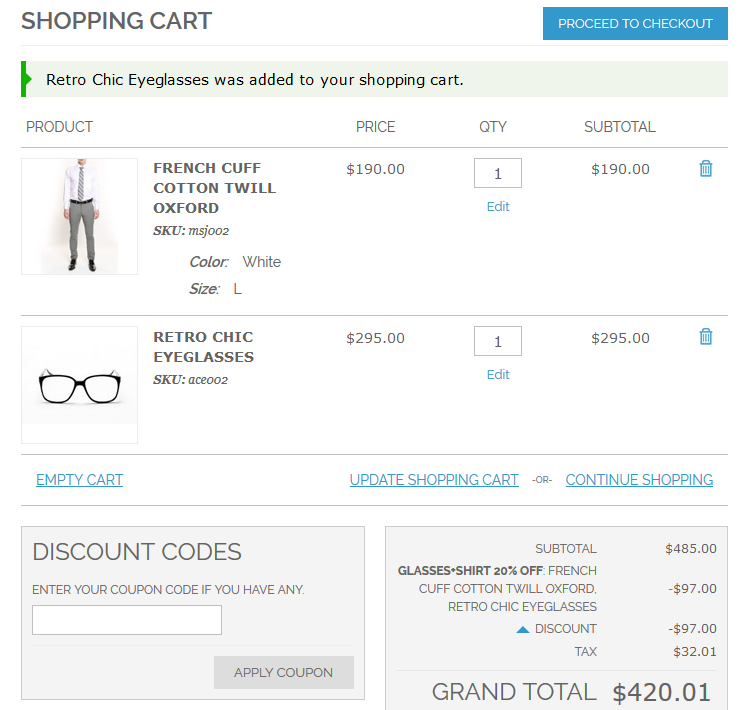Click the Discount row label in totals
Screen dimensions: 750x710
[x=565, y=629]
